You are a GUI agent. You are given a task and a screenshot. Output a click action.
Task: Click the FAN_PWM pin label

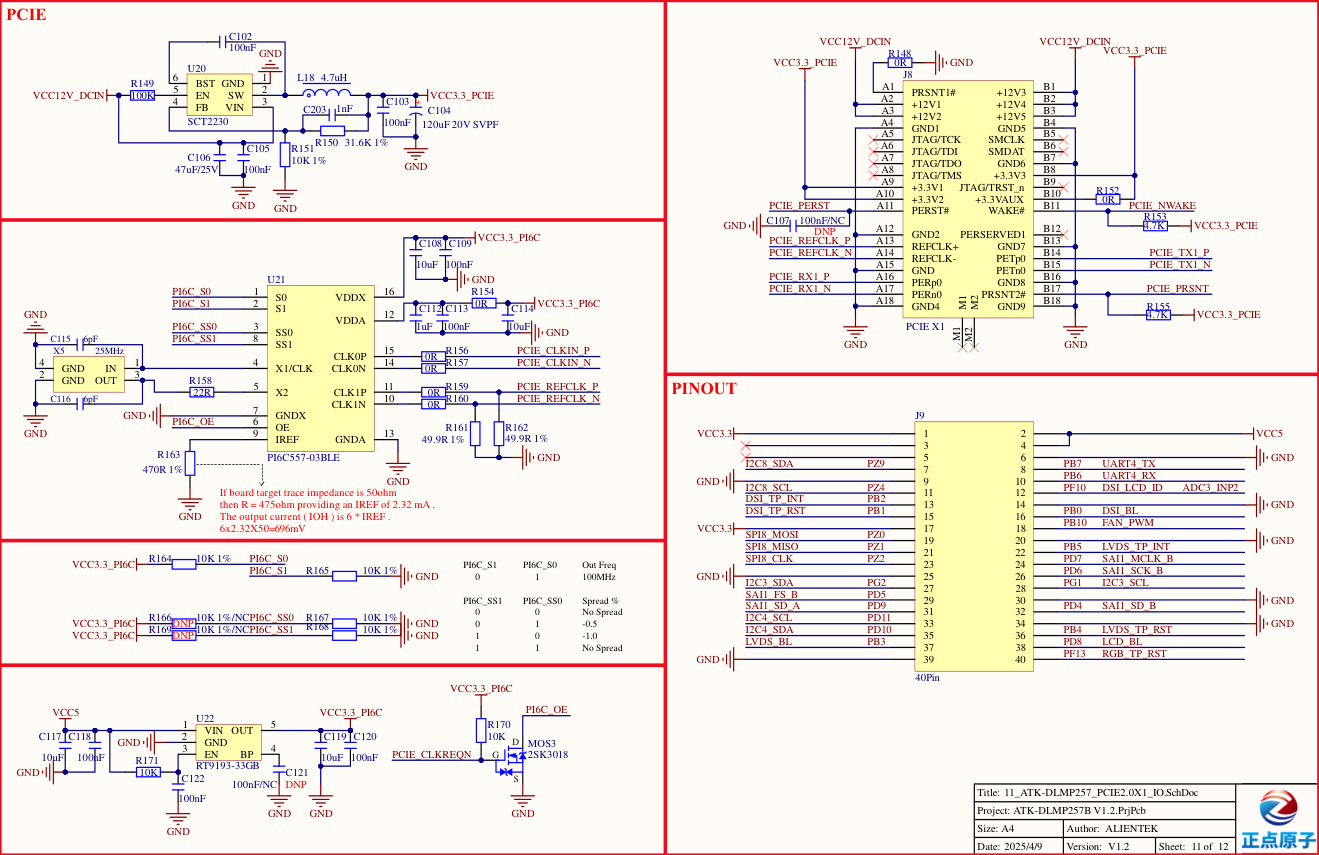(1128, 522)
